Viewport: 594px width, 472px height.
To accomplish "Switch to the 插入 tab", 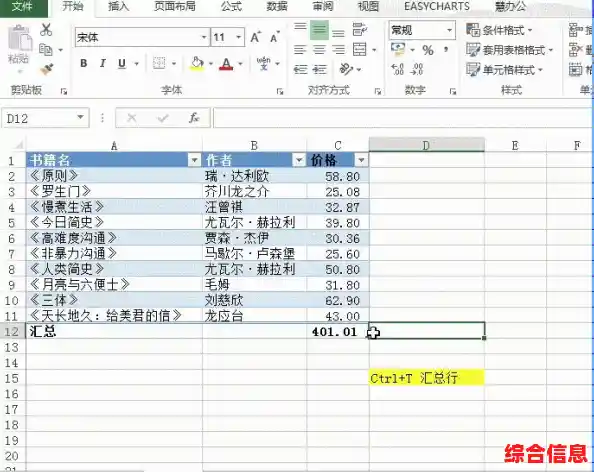I will tap(118, 6).
